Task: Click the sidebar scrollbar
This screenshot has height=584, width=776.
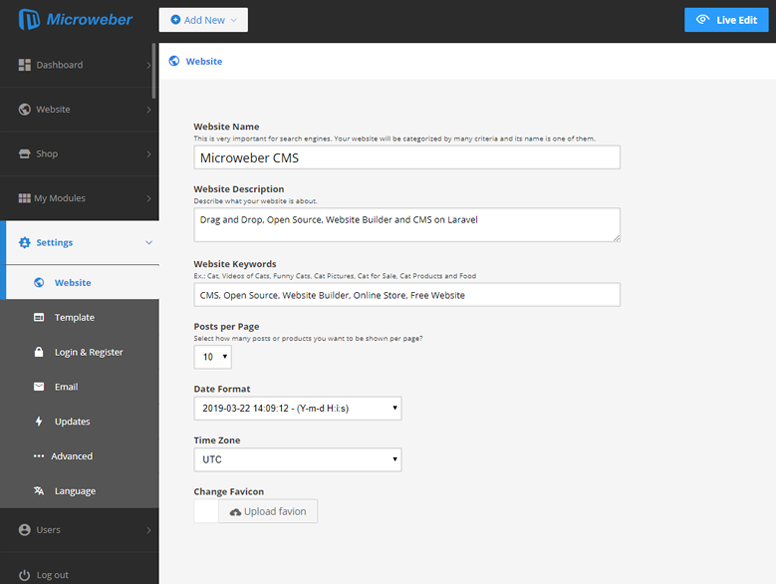Action: [154, 71]
